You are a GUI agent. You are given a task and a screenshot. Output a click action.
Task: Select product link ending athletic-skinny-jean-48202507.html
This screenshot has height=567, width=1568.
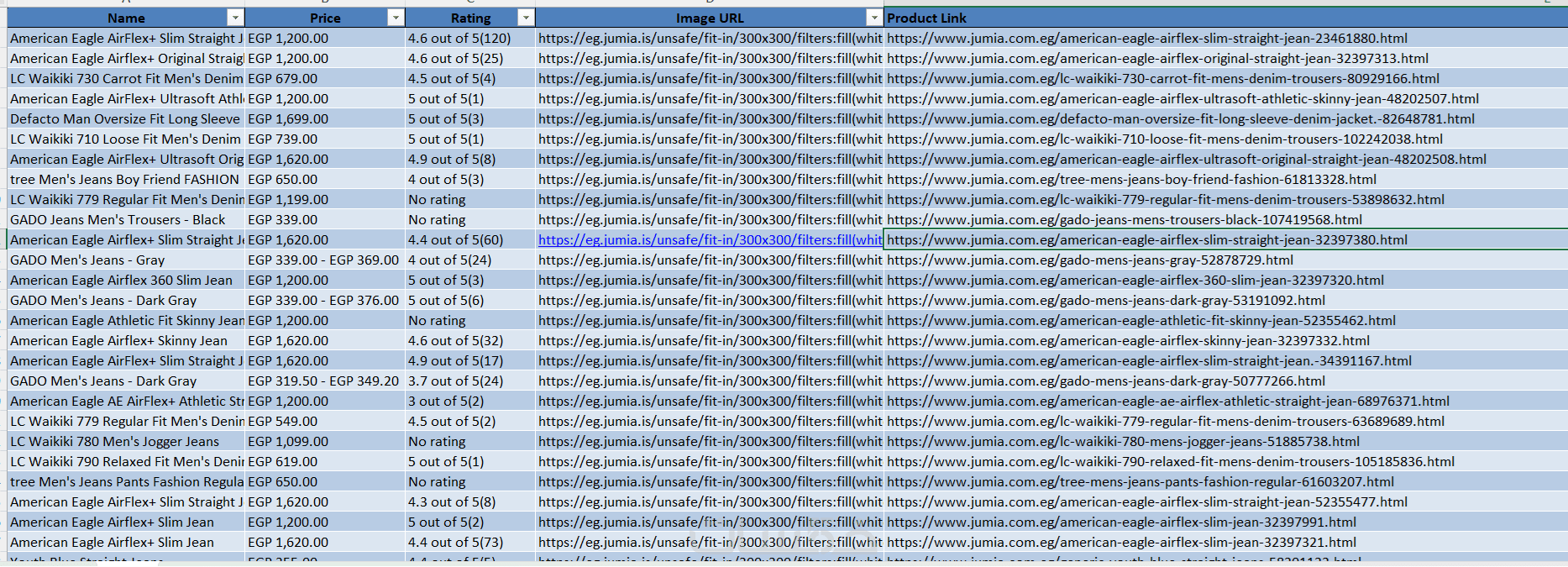[x=1225, y=98]
